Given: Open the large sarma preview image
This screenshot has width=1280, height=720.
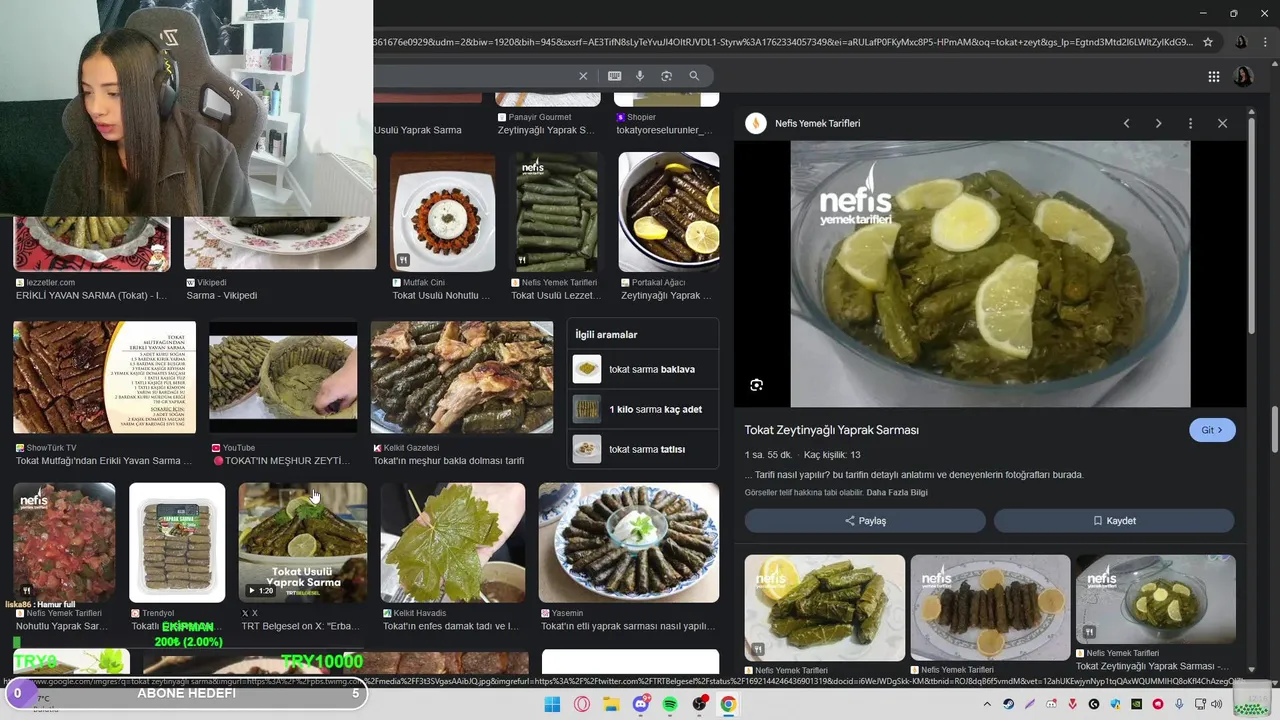Looking at the screenshot, I should (x=990, y=274).
